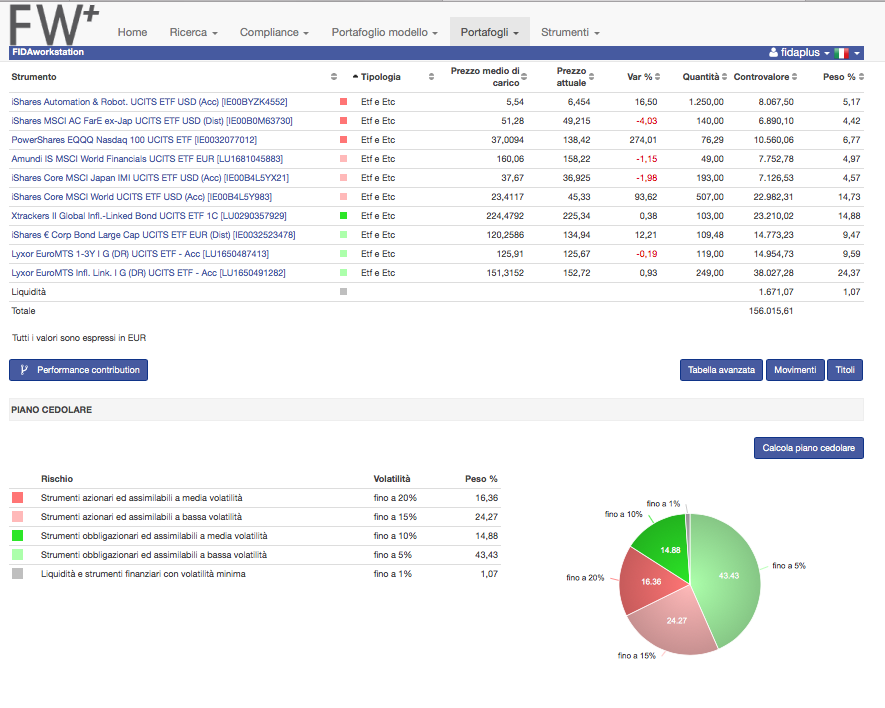The height and width of the screenshot is (708, 885).
Task: Click the 24.27 pink pie slice
Action: pyautogui.click(x=676, y=621)
